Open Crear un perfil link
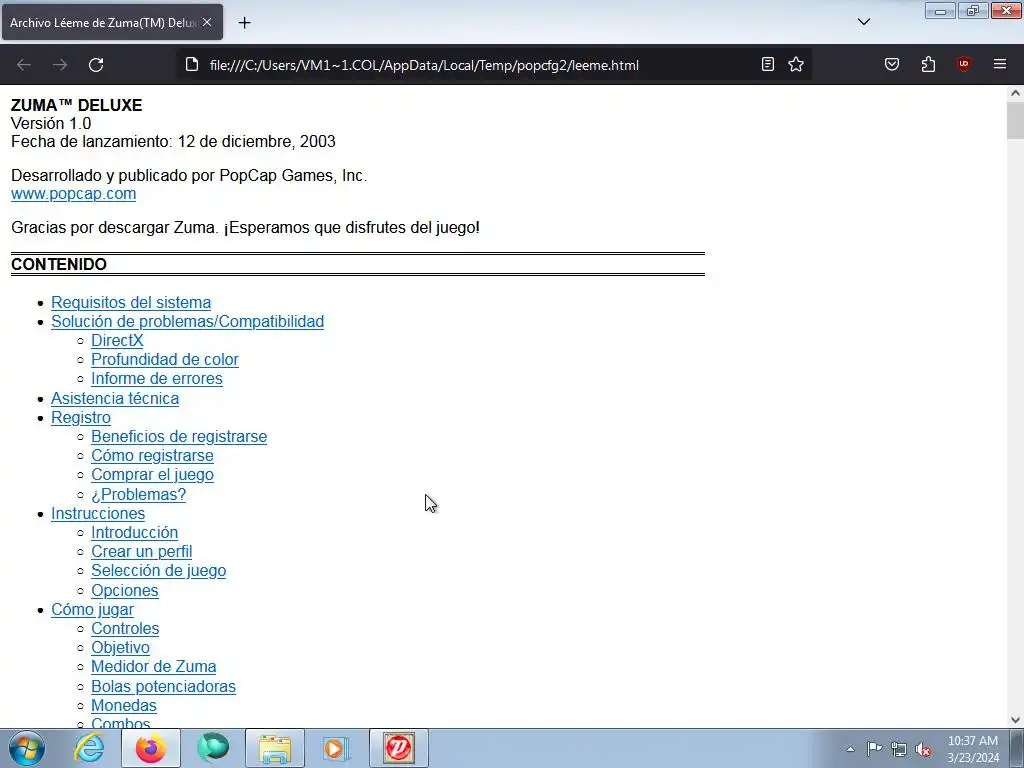The height and width of the screenshot is (768, 1024). coord(142,551)
